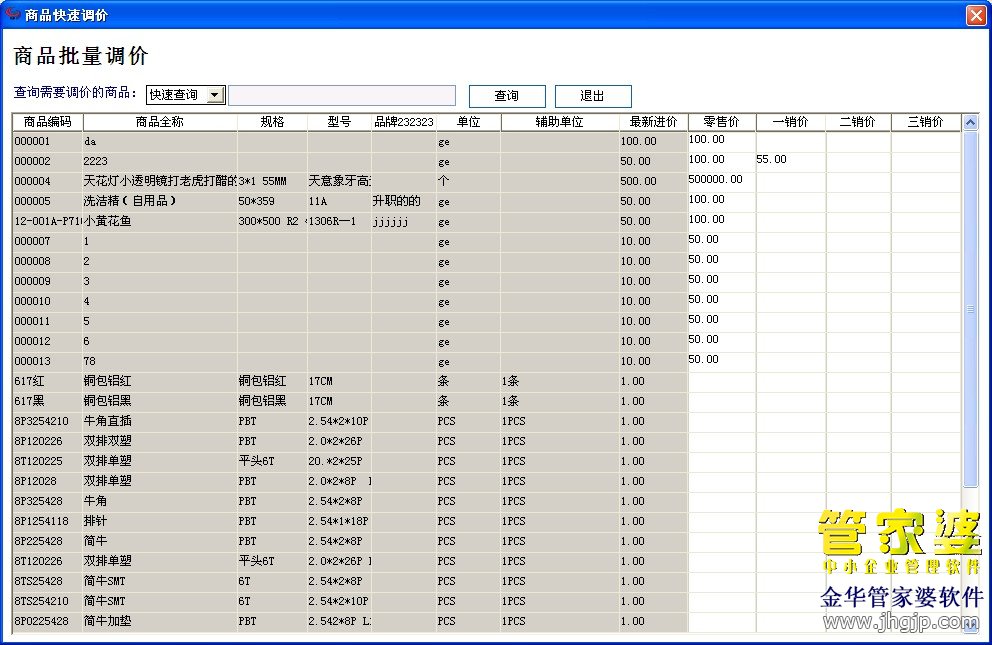Screen dimensions: 992x645
Task: Click model 2.54*1*18P cell
Action: [x=338, y=521]
